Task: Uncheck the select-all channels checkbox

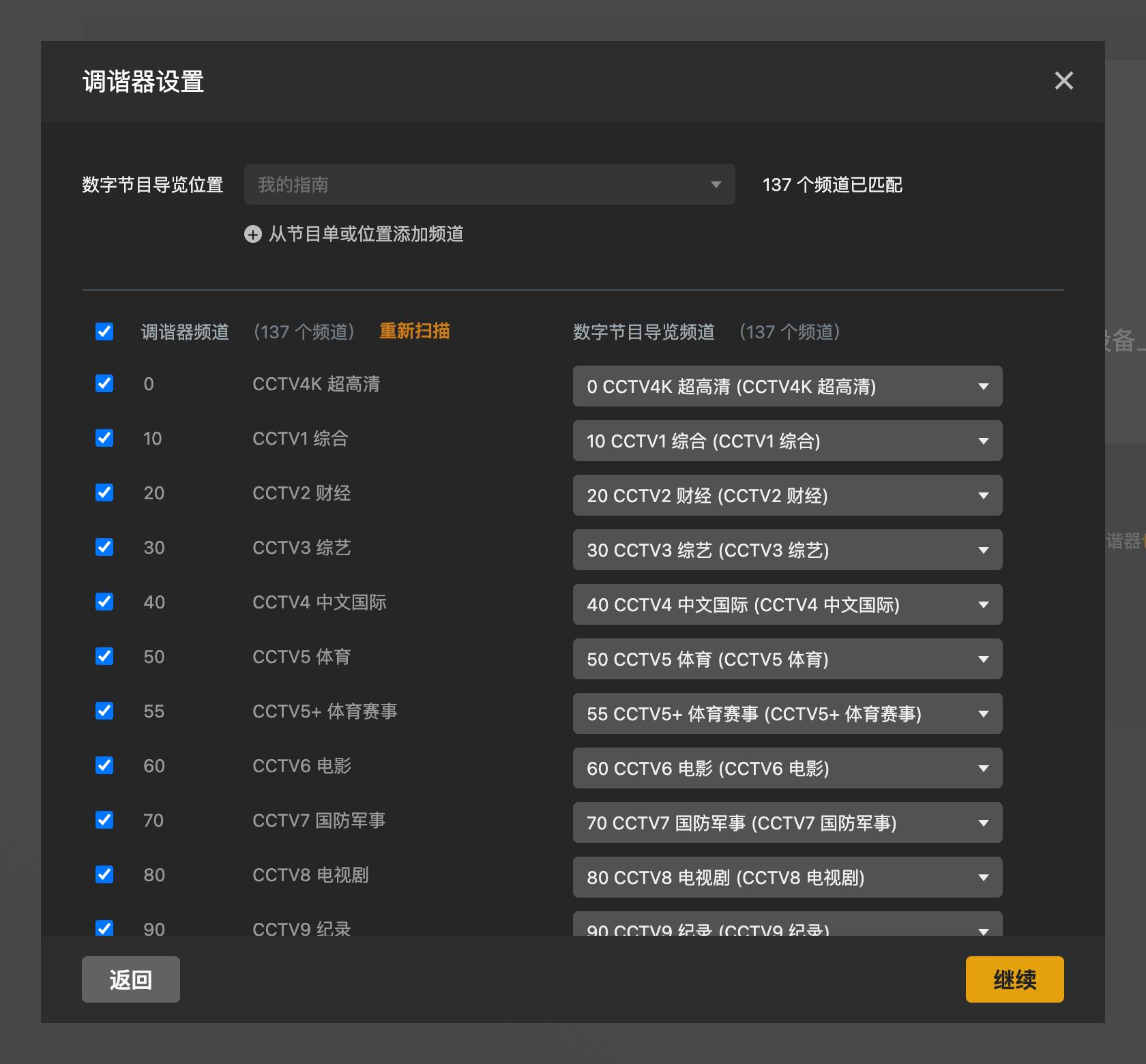Action: tap(104, 332)
